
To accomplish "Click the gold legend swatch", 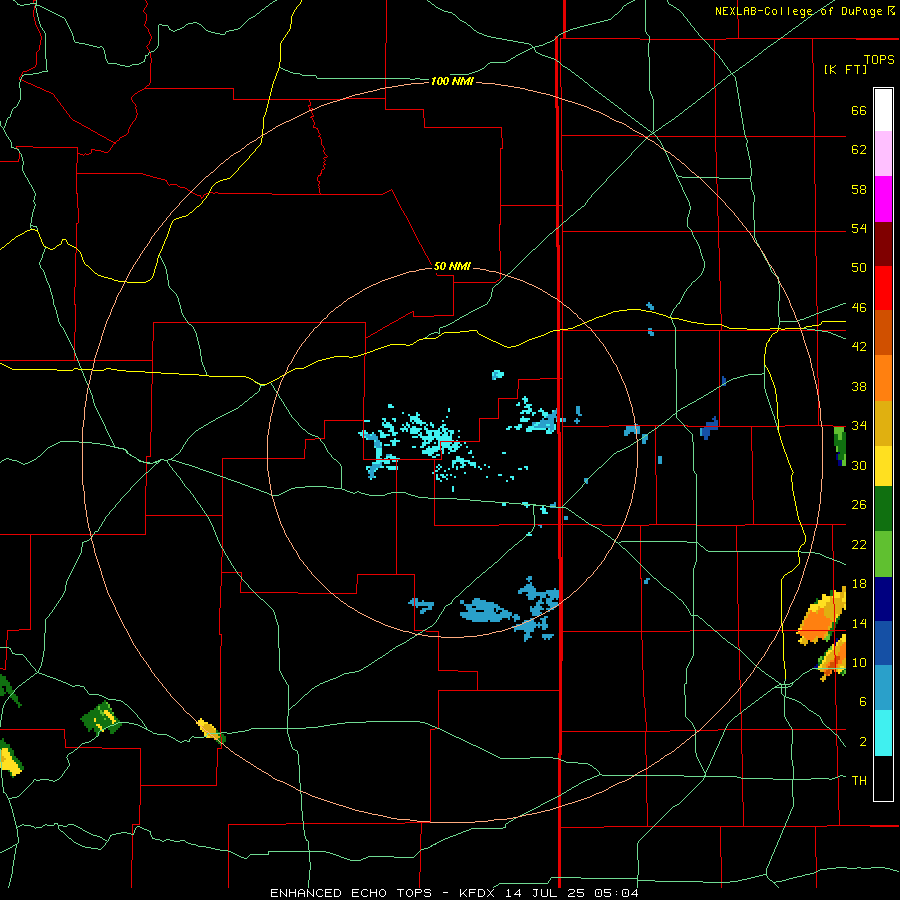I will (x=883, y=422).
